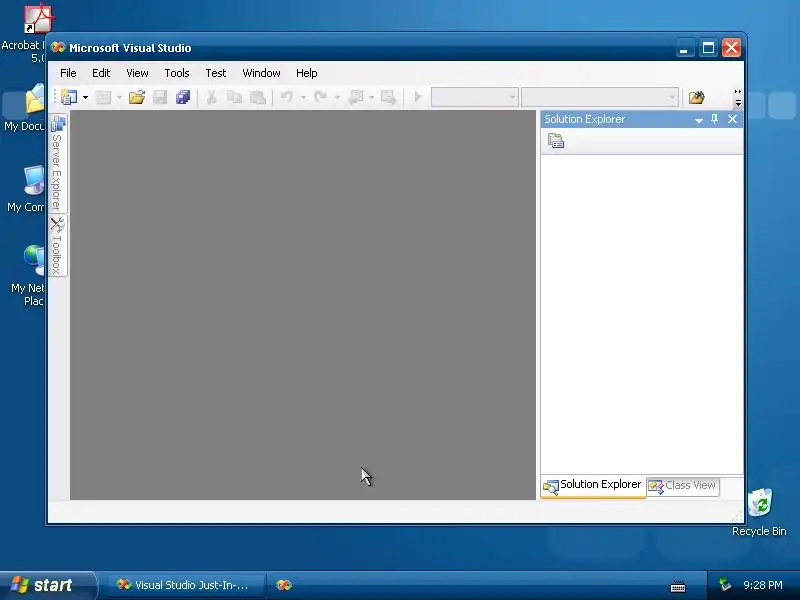Click the Paste toolbar icon
Screen dimensions: 800x600
tap(258, 97)
